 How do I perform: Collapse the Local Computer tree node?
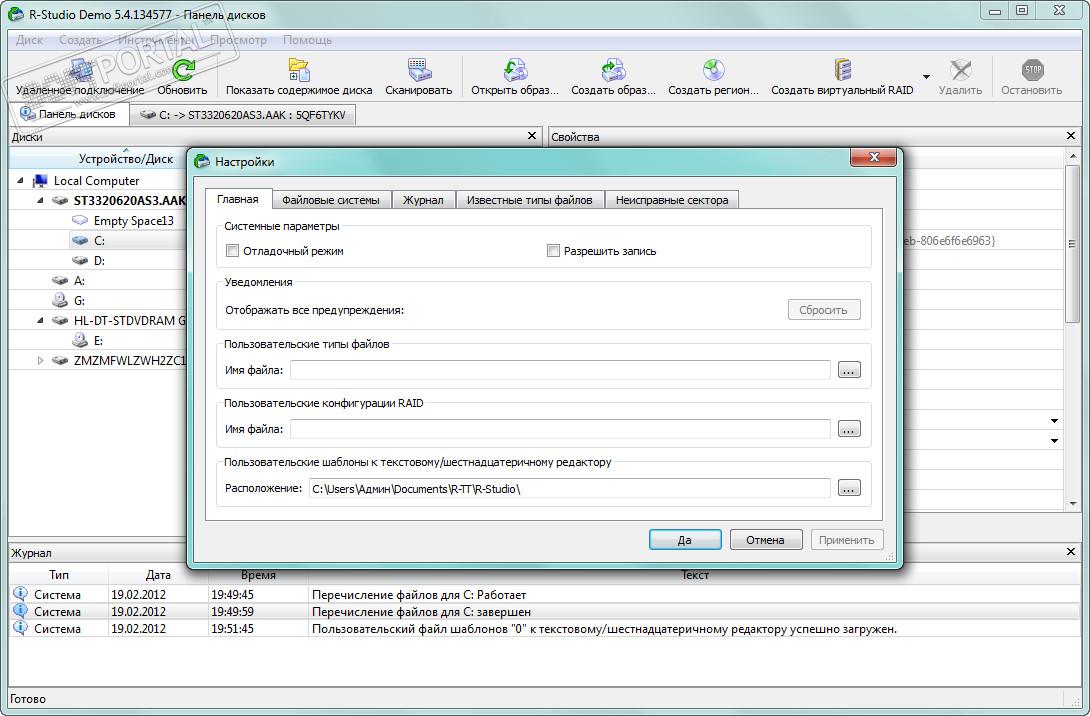[x=20, y=181]
